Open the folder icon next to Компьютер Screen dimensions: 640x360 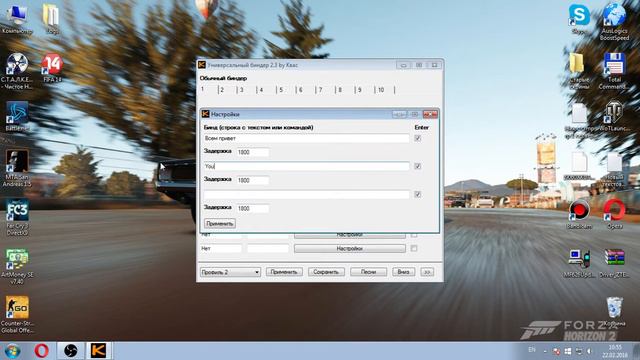[51, 19]
